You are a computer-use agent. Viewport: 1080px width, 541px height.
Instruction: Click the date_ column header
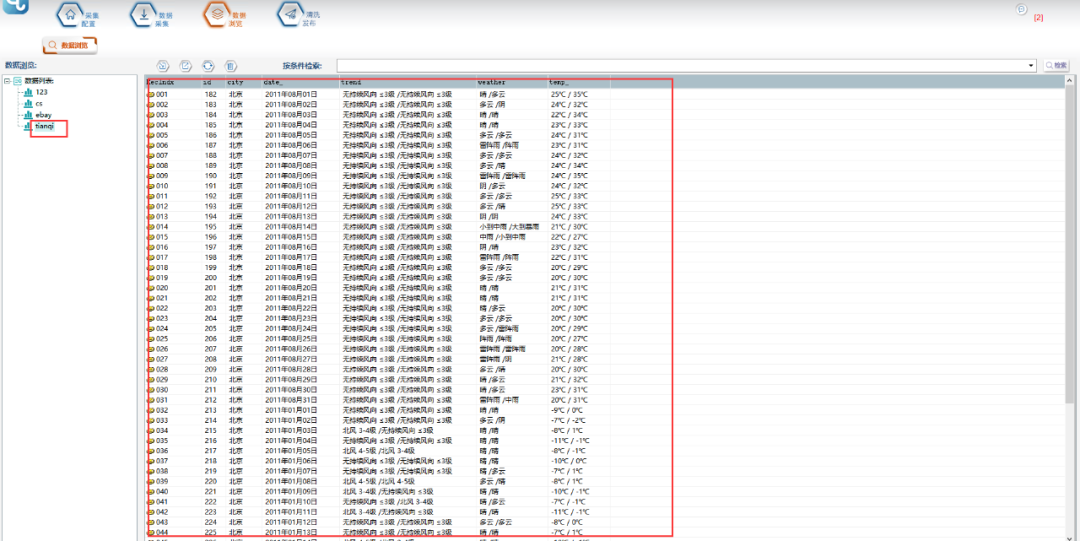(x=273, y=82)
